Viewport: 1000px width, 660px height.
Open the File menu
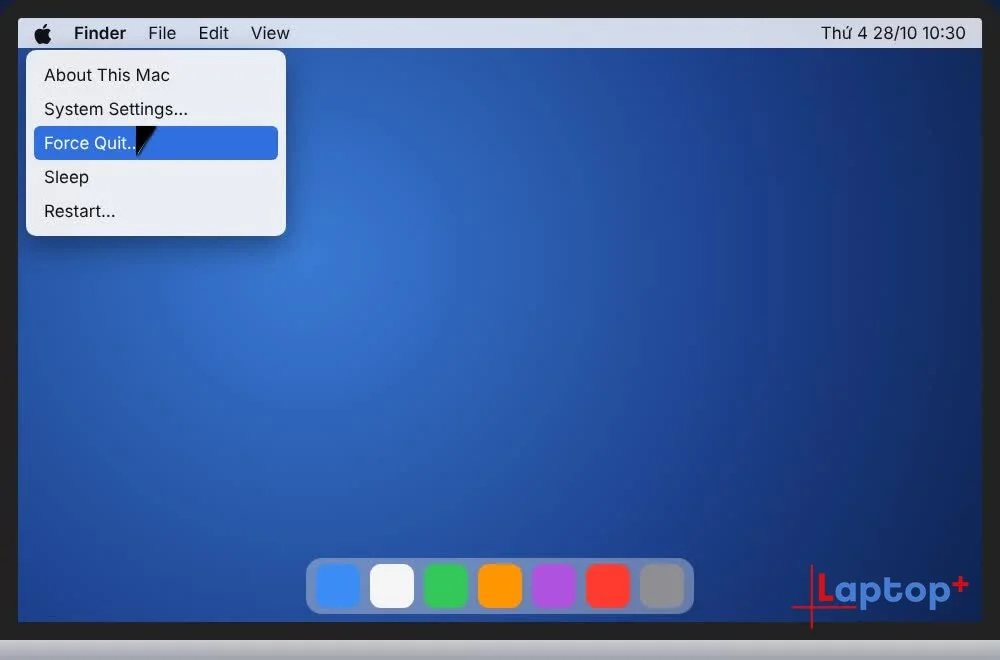(162, 33)
